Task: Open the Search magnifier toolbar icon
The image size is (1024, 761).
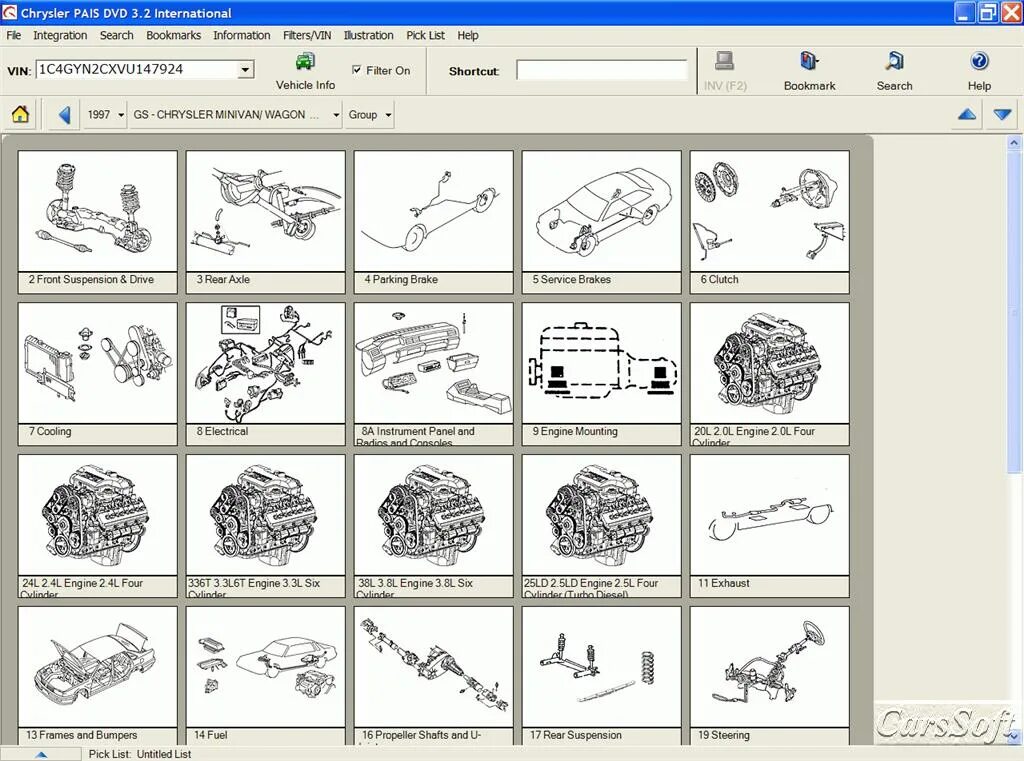Action: (894, 61)
